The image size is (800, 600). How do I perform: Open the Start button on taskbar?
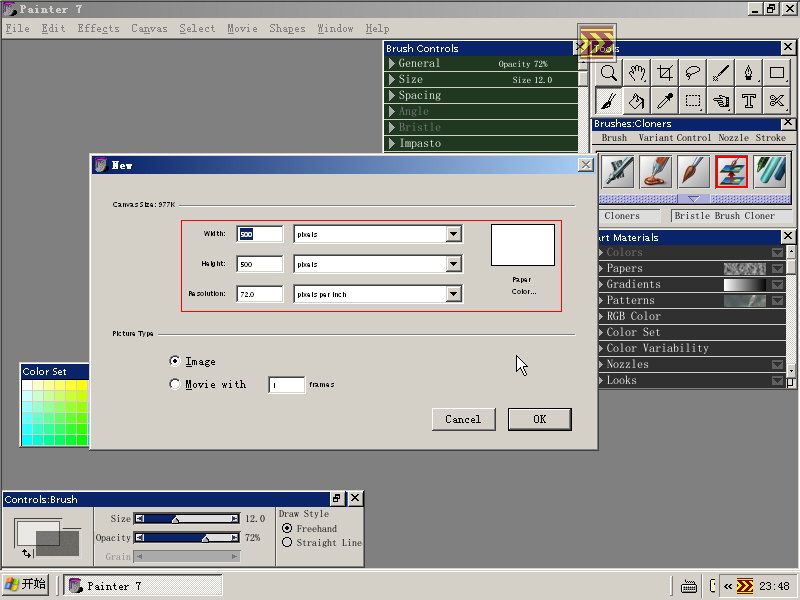tap(26, 585)
